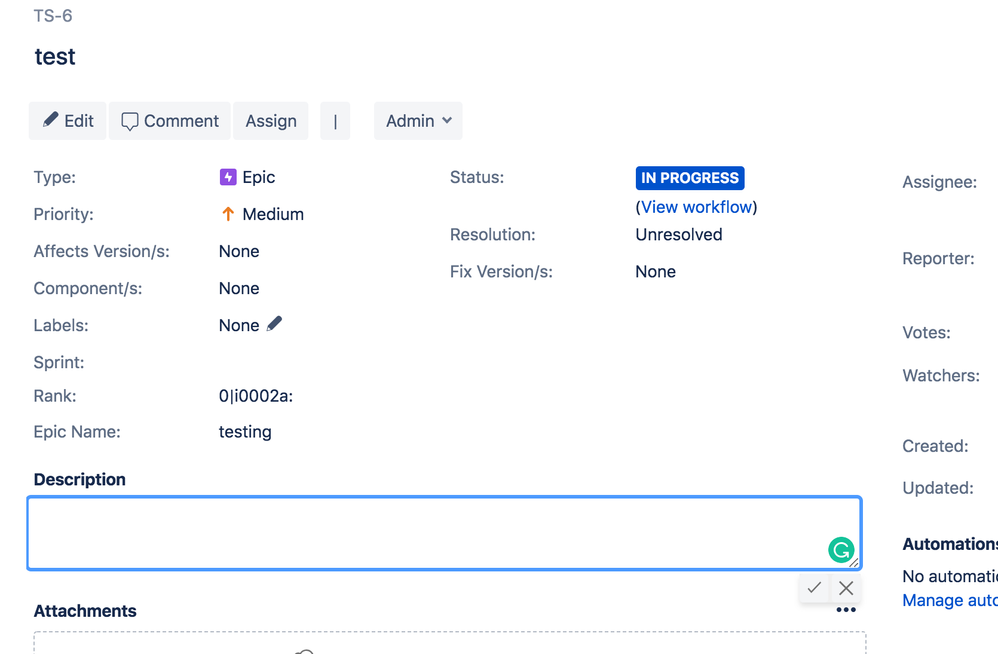Screen dimensions: 998x654
Task: Open the Admin dropdown menu
Action: point(417,120)
